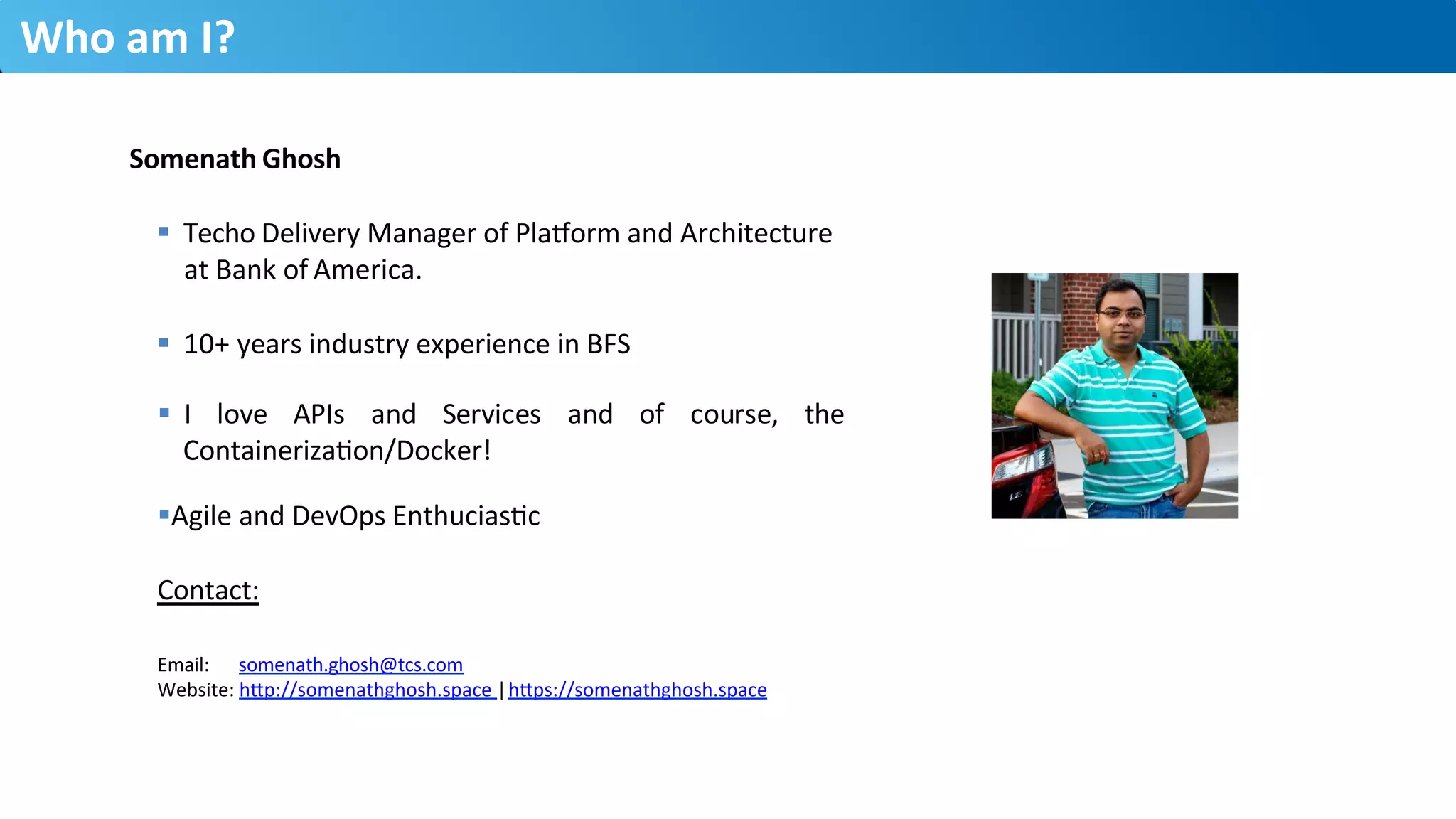Click the bullet marker before 'I love APIs'
This screenshot has height=819, width=1456.
[x=164, y=412]
